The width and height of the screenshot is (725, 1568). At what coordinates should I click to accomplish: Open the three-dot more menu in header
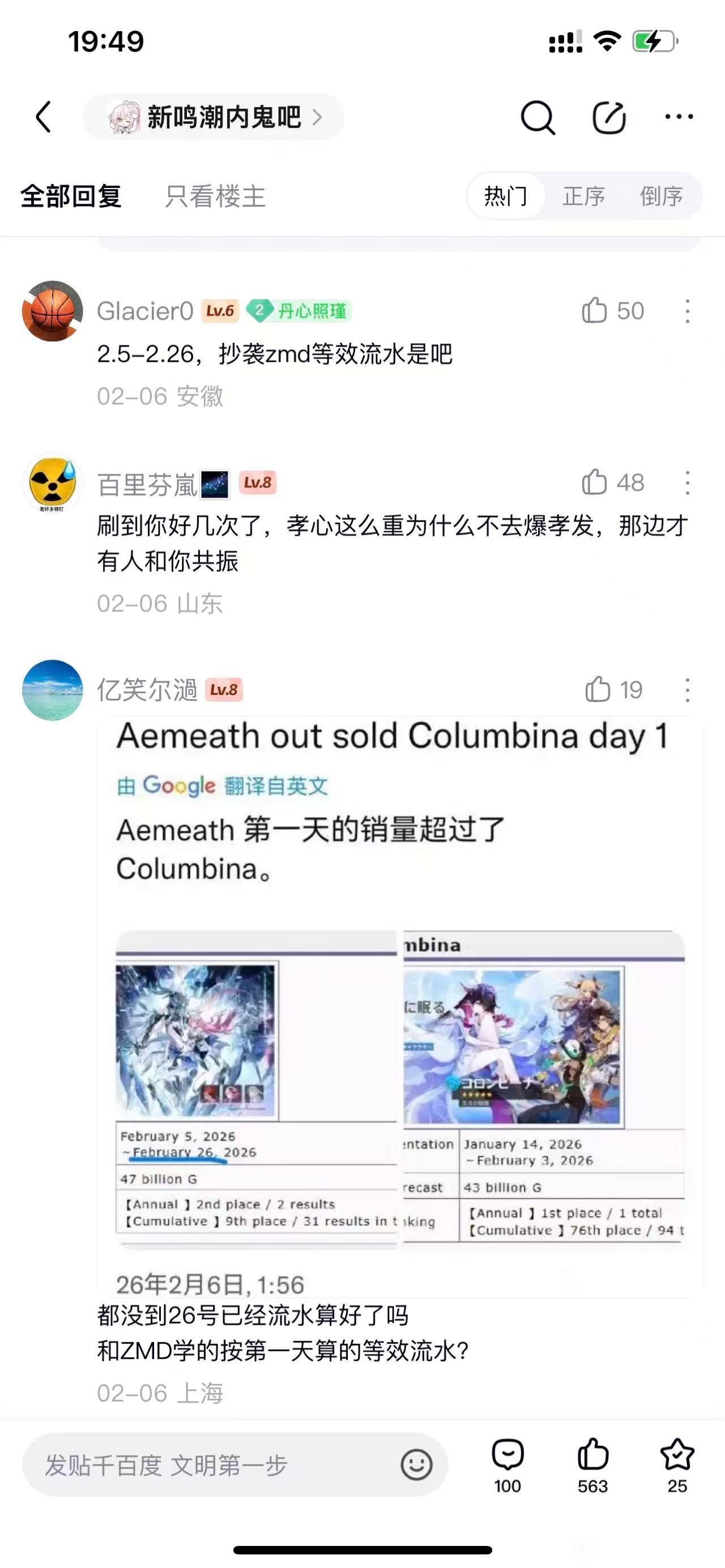(x=679, y=116)
